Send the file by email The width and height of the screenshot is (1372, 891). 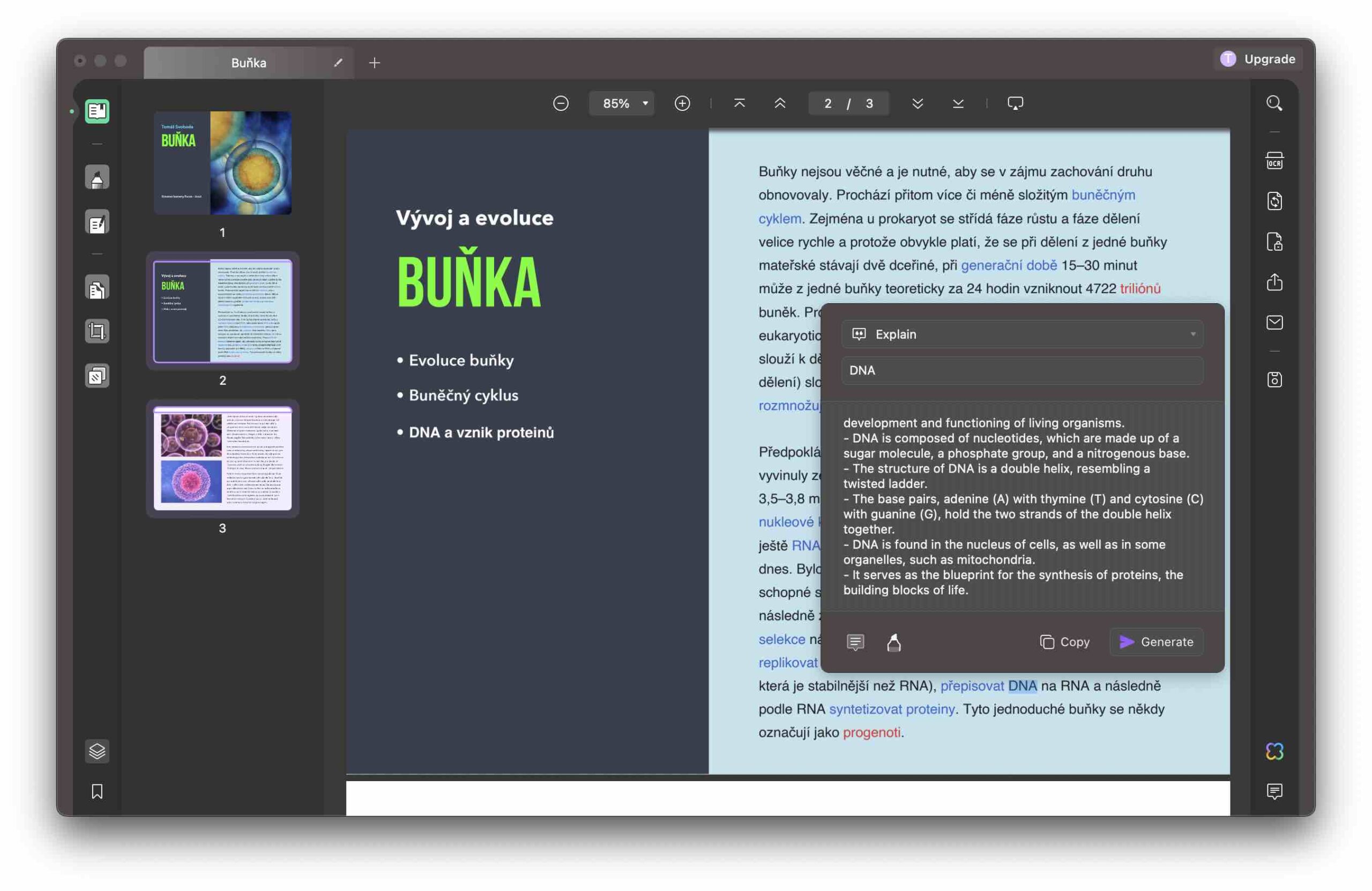tap(1274, 322)
